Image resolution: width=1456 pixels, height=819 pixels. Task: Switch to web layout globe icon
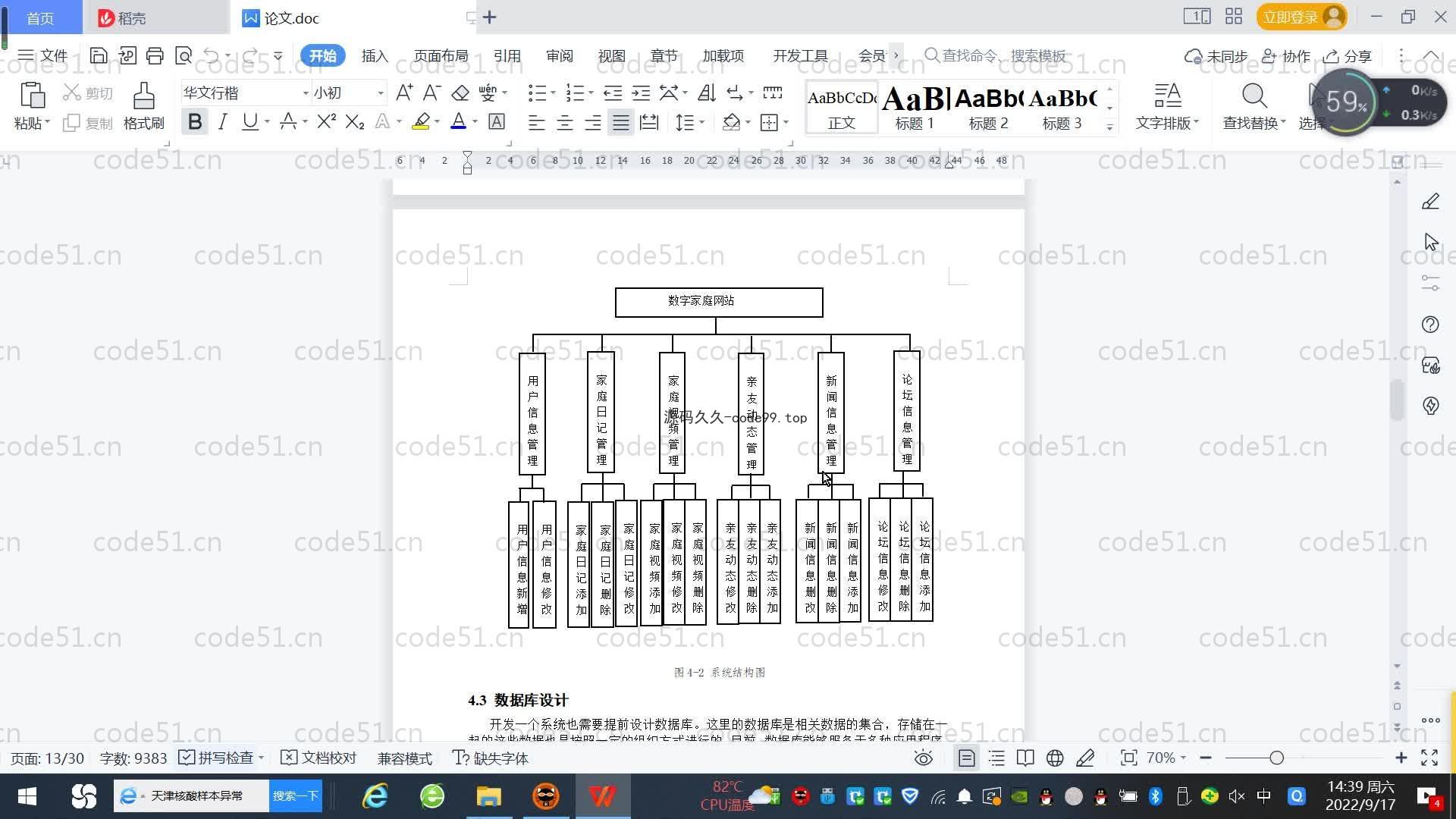(1055, 758)
